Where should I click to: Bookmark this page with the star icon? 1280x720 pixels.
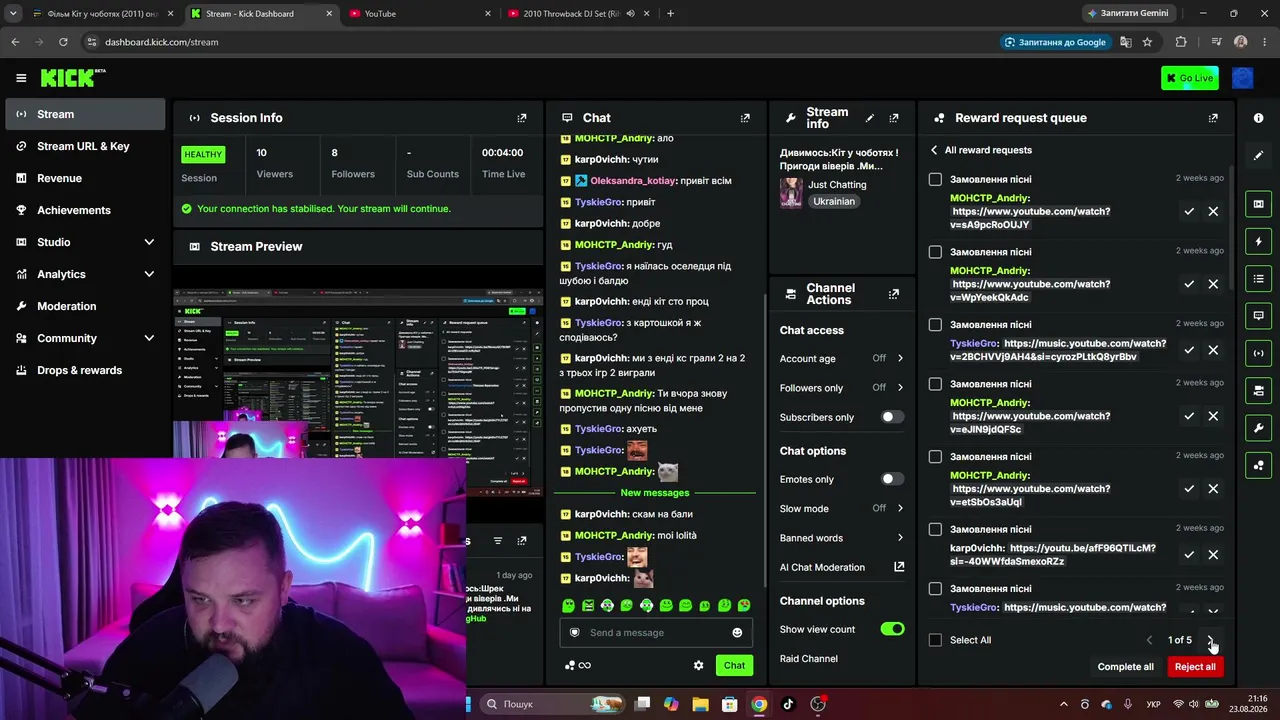click(1147, 42)
